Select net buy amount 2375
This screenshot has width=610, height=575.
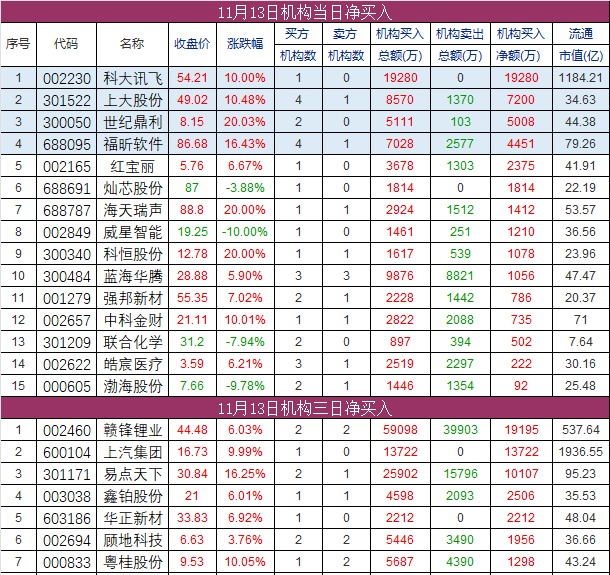(521, 166)
